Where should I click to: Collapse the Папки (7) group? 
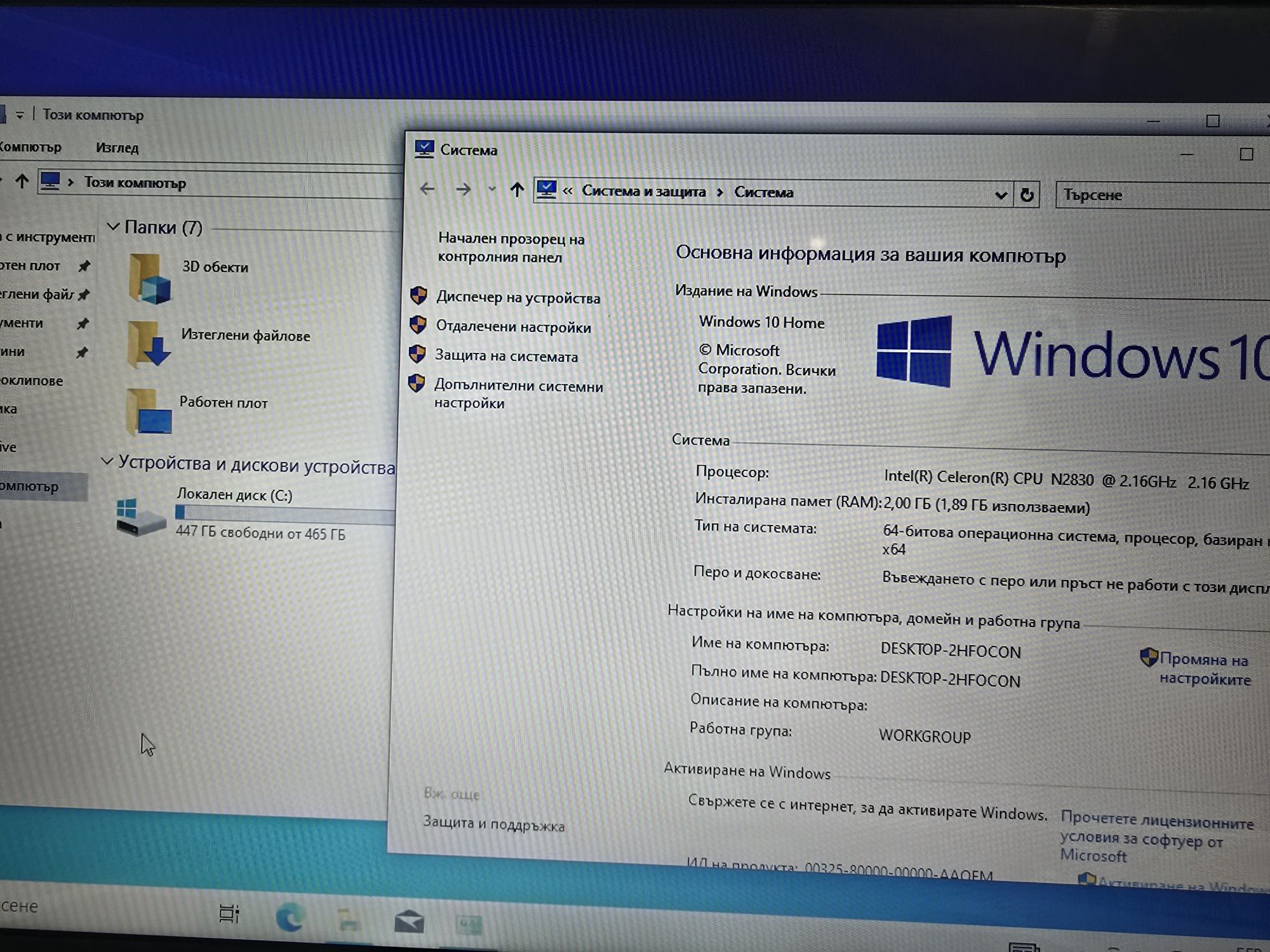click(113, 227)
